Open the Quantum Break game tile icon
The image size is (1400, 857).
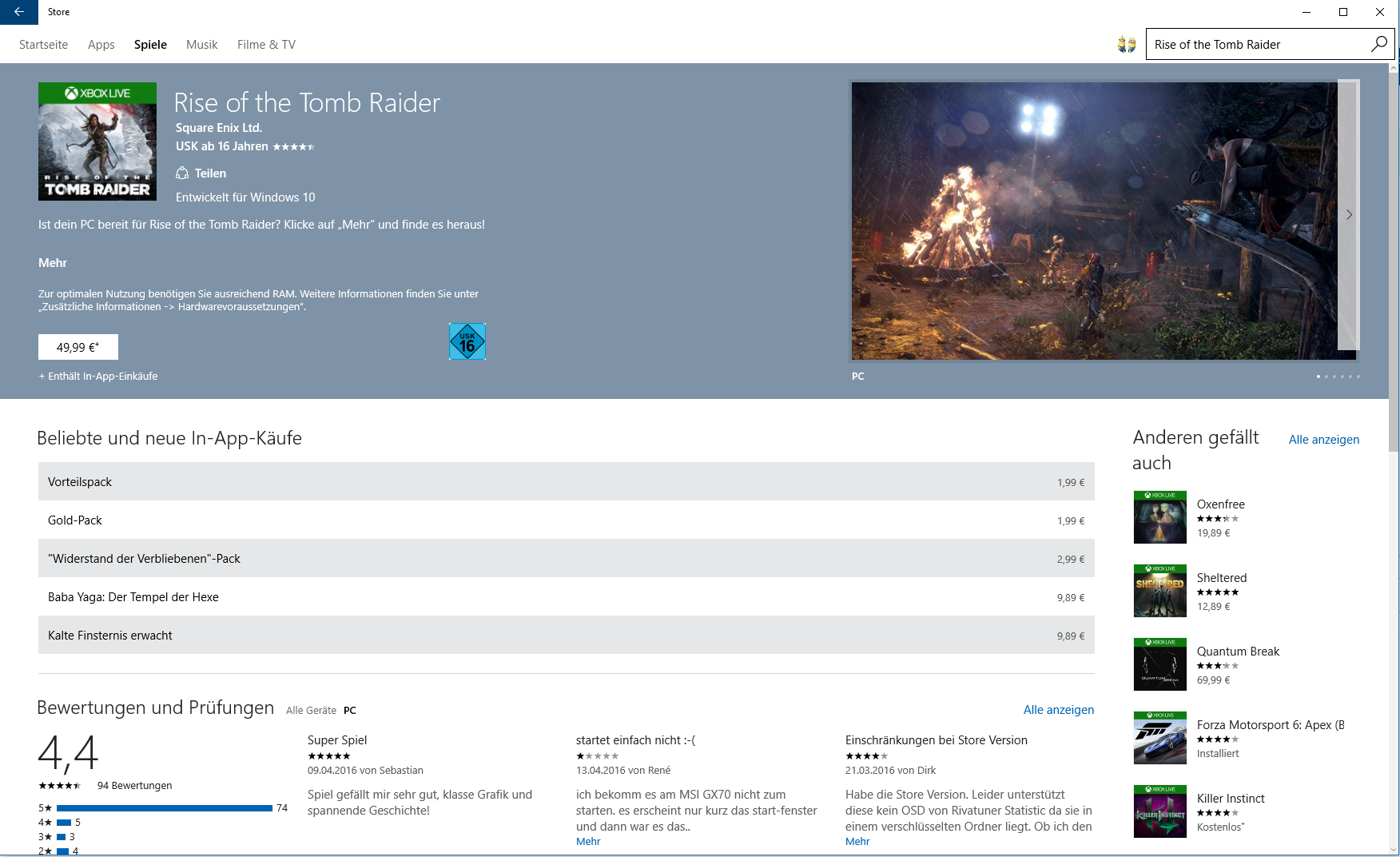1160,664
